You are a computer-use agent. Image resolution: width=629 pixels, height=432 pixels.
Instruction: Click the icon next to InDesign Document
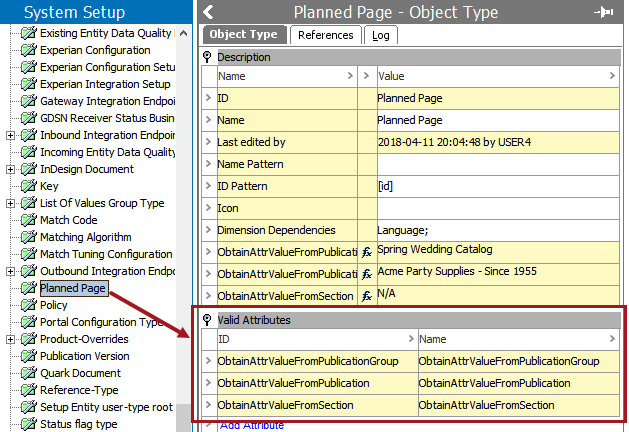tap(29, 169)
